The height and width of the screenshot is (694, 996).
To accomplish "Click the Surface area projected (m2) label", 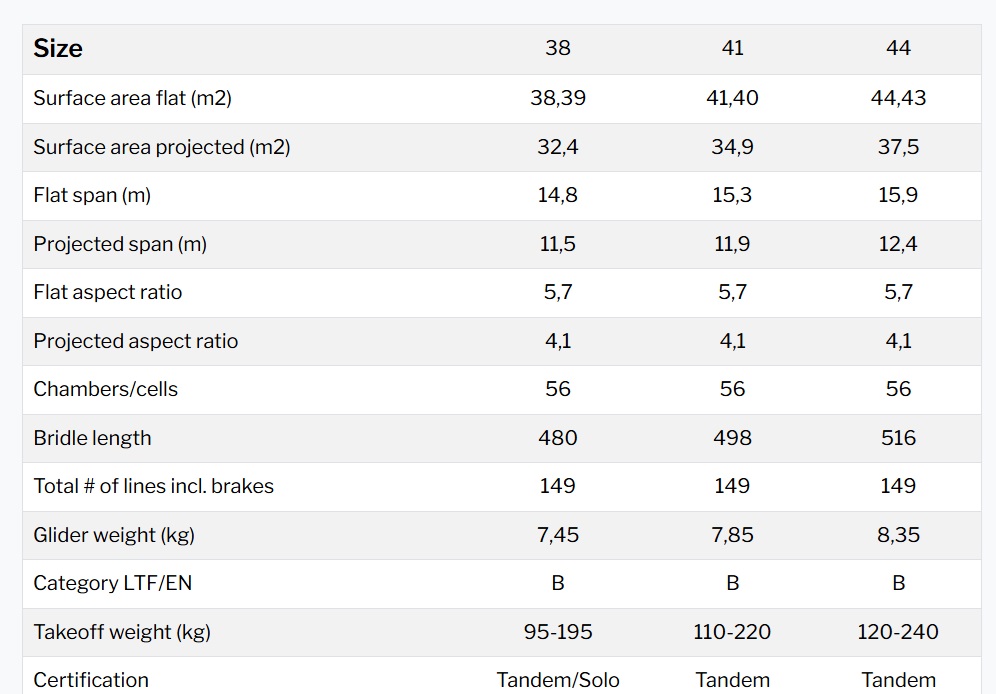I will (x=161, y=147).
